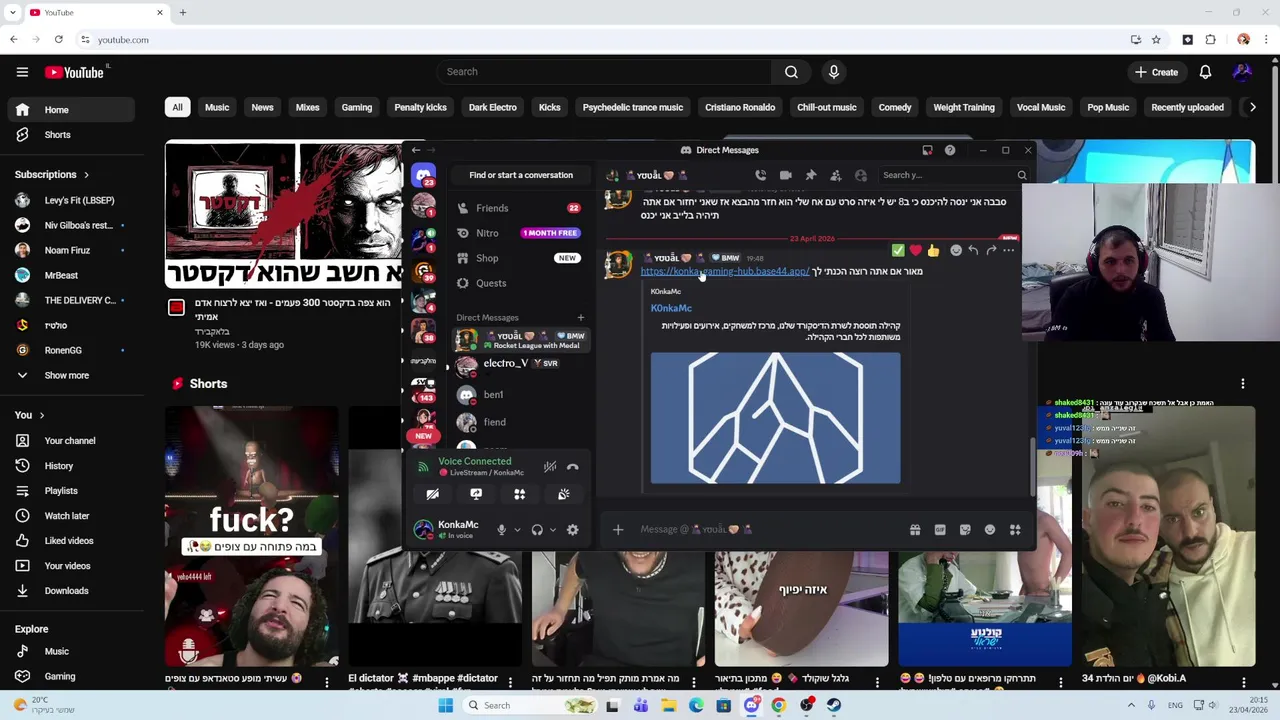
Task: Open Liked videos in YouTube sidebar
Action: (x=67, y=541)
